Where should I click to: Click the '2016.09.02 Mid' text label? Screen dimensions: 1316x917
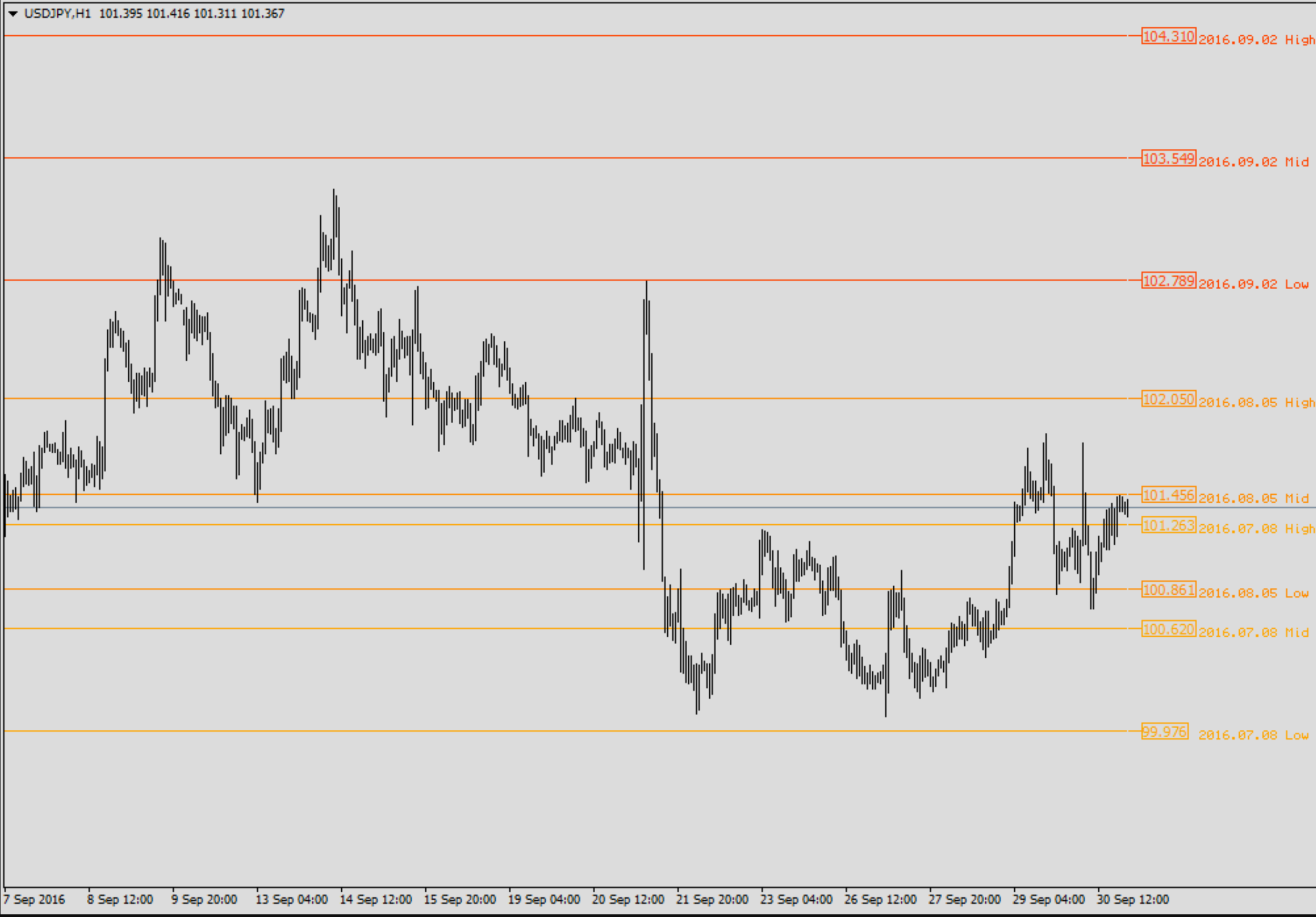[1253, 161]
